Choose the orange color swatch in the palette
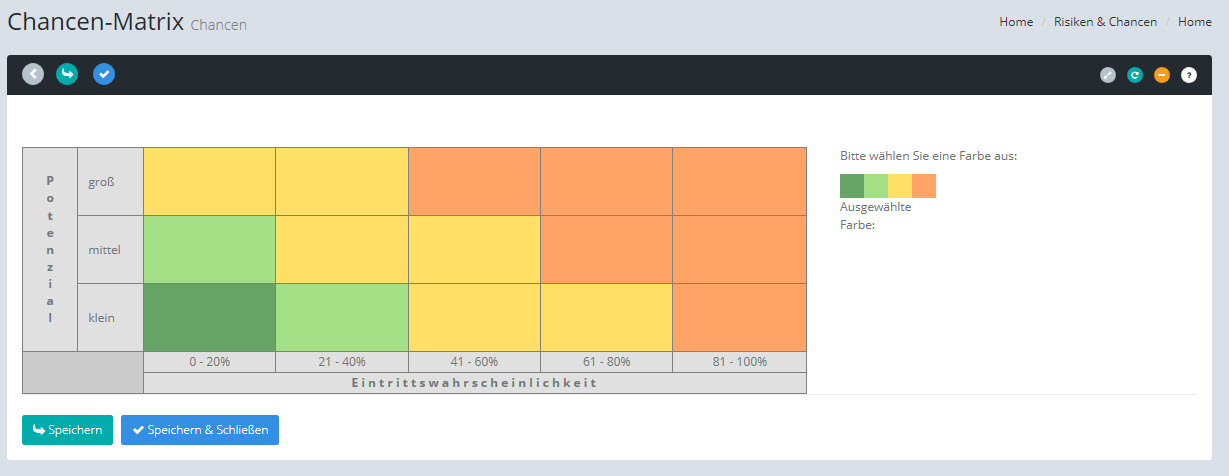The width and height of the screenshot is (1229, 476). point(924,186)
